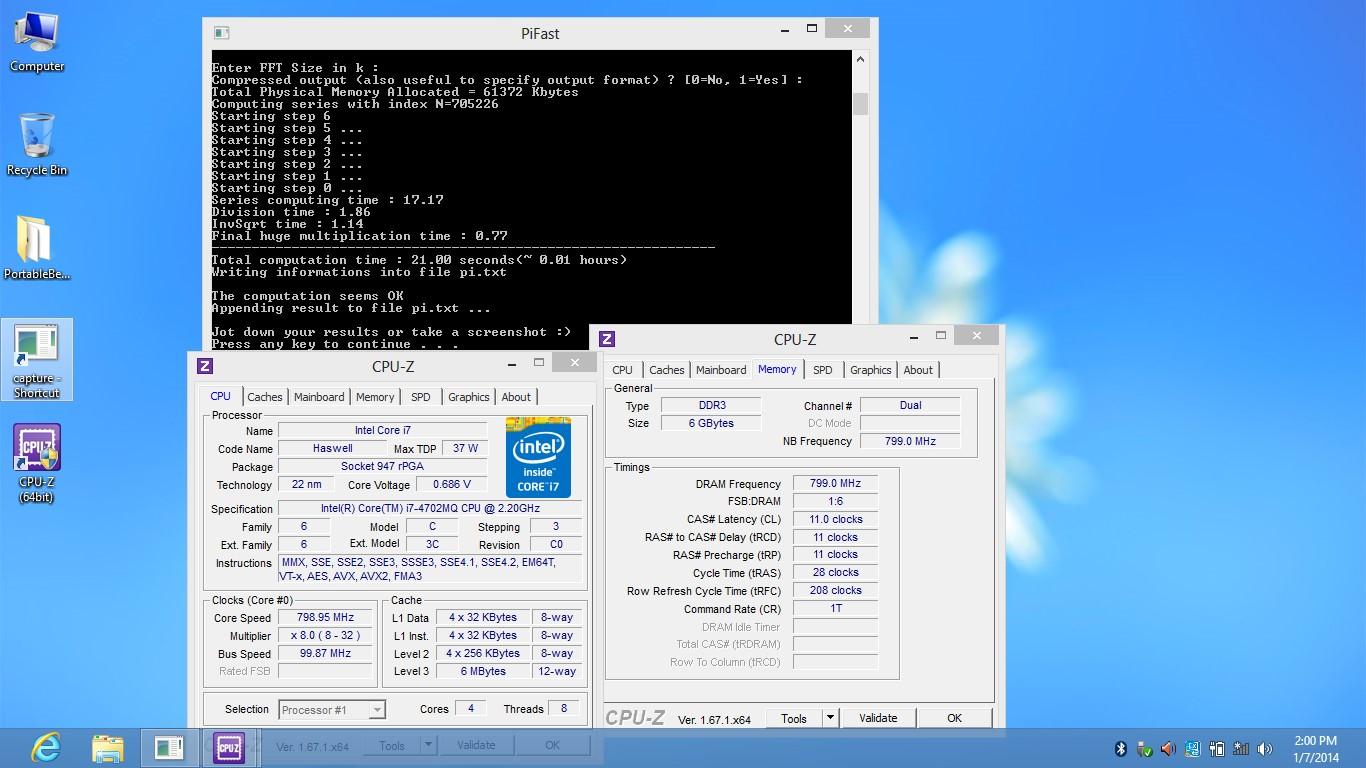
Task: Maximize the PiFast window
Action: 811,30
